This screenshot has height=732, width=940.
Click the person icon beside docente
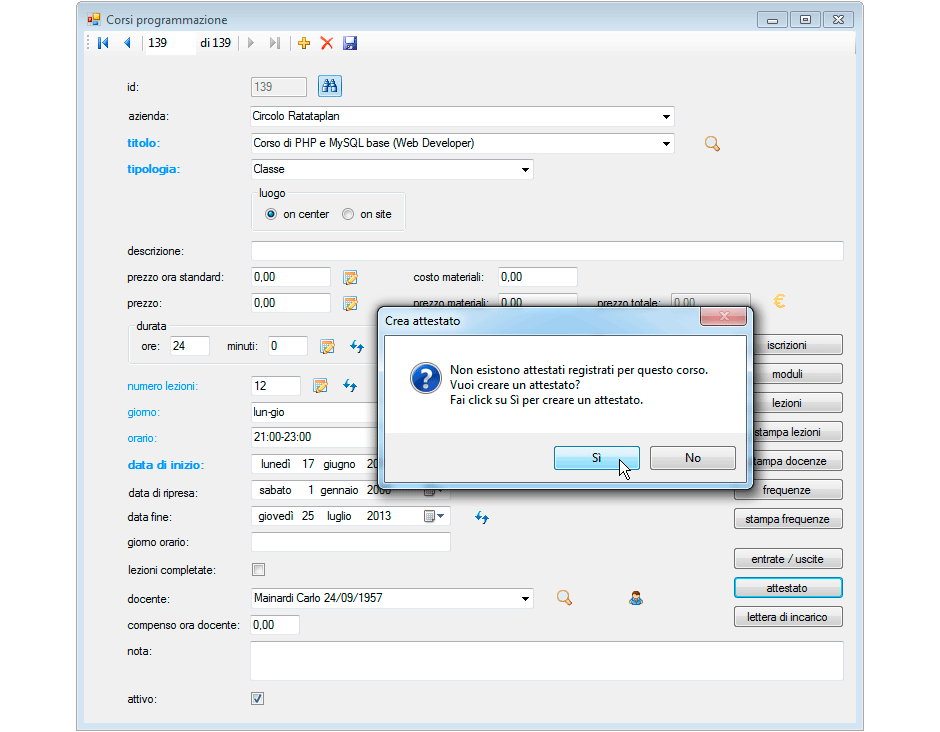pyautogui.click(x=636, y=598)
